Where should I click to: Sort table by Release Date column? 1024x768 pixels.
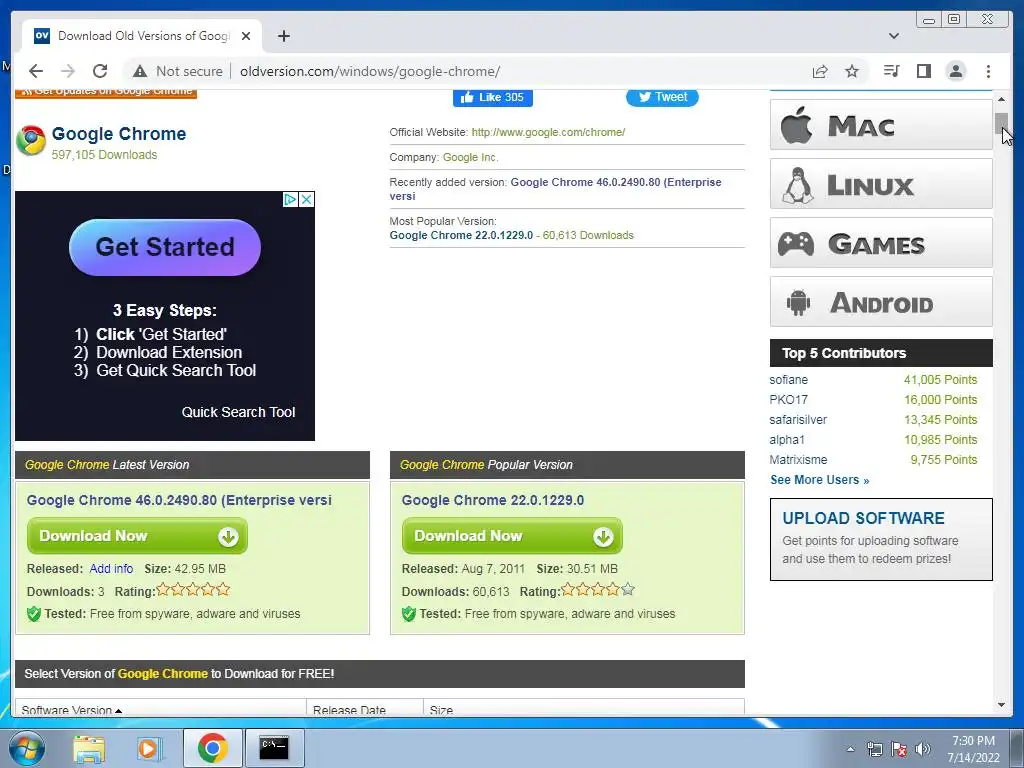[x=349, y=710]
